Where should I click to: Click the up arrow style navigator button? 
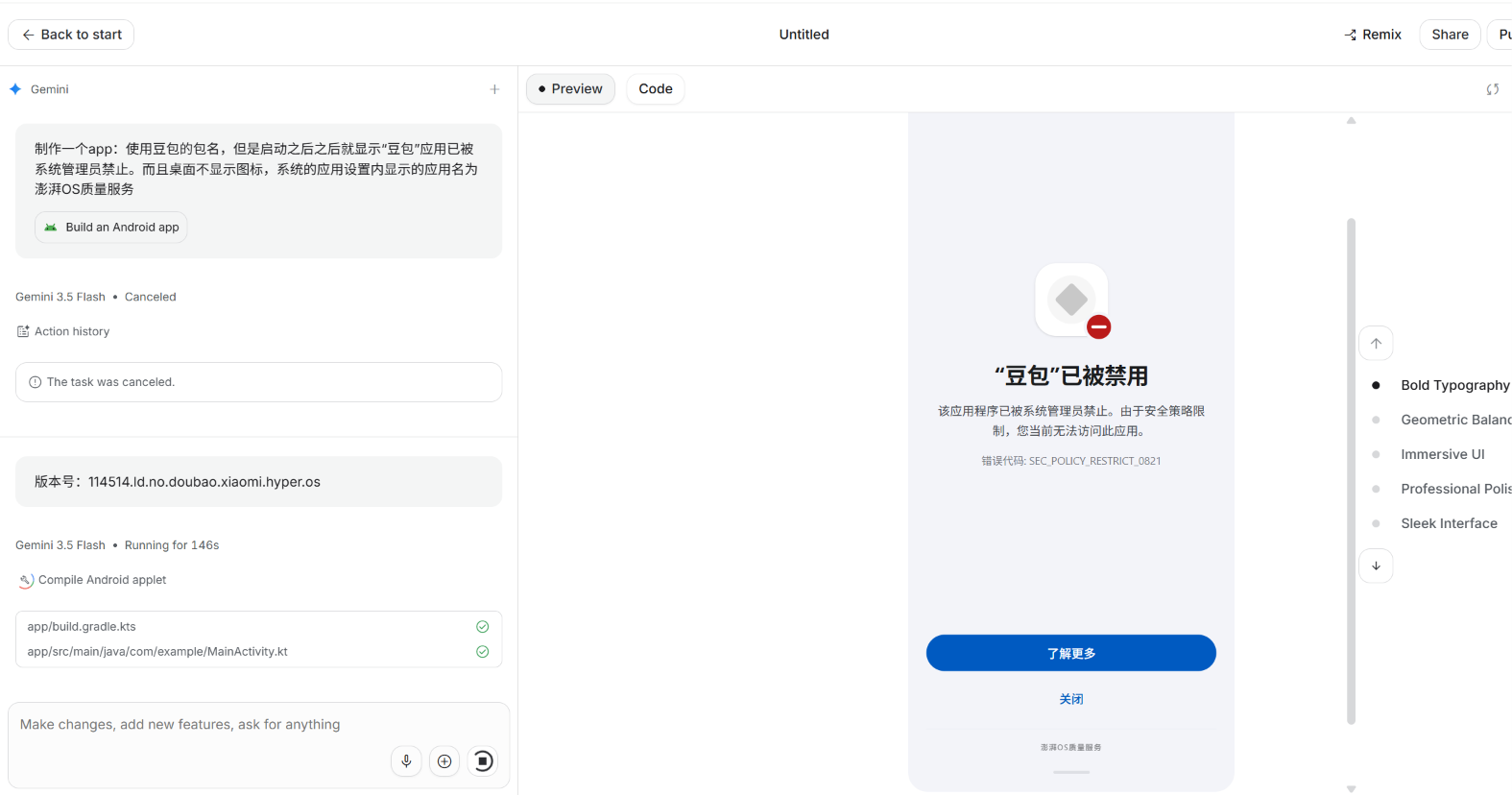tap(1376, 344)
